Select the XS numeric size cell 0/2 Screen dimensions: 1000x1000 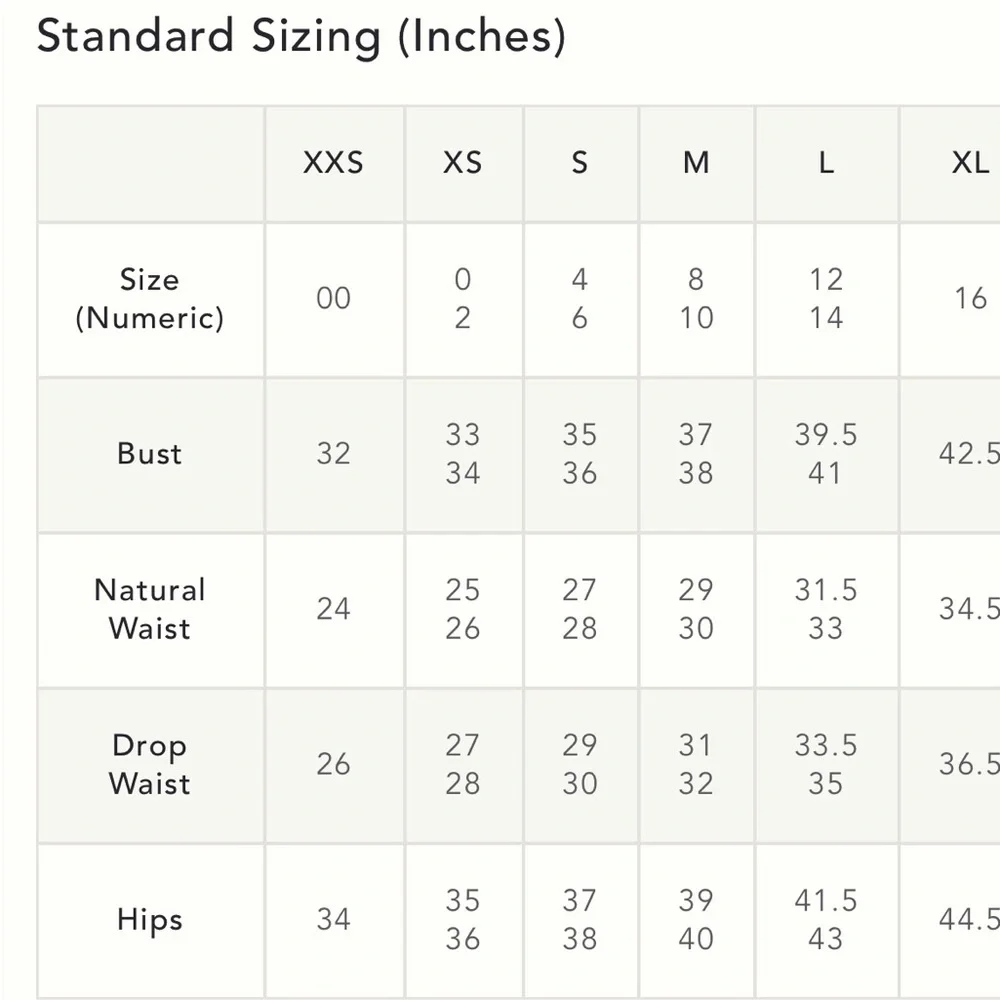[x=462, y=299]
